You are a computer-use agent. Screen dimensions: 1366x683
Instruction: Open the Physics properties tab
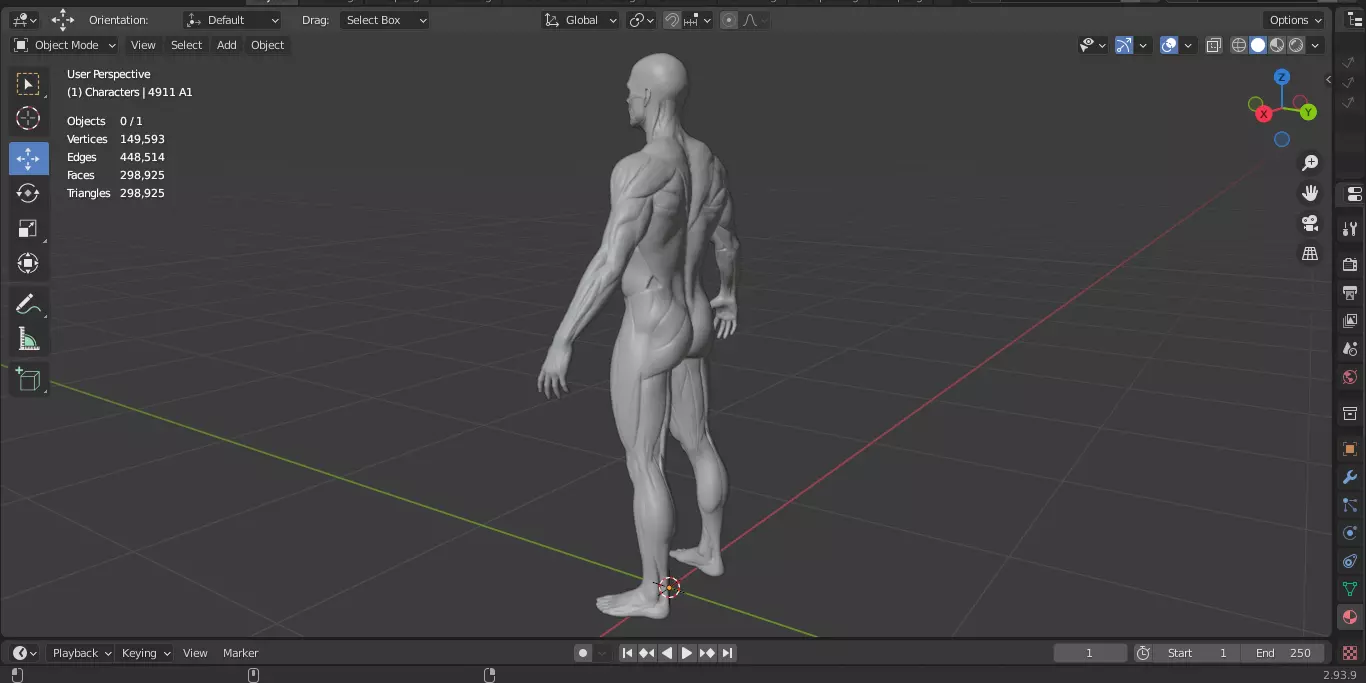point(1350,533)
